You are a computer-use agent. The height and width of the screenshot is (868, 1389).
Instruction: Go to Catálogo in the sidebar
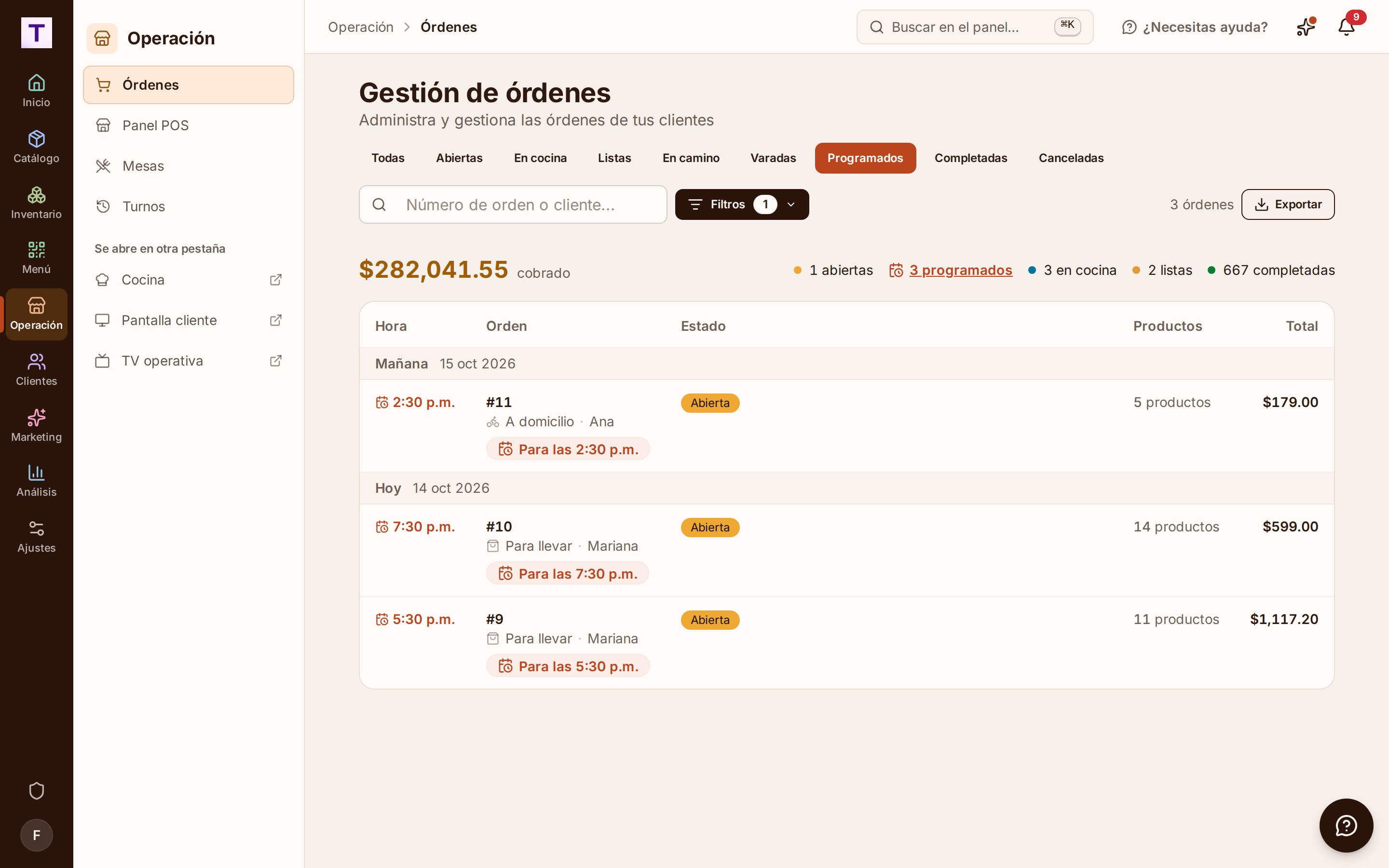tap(36, 147)
